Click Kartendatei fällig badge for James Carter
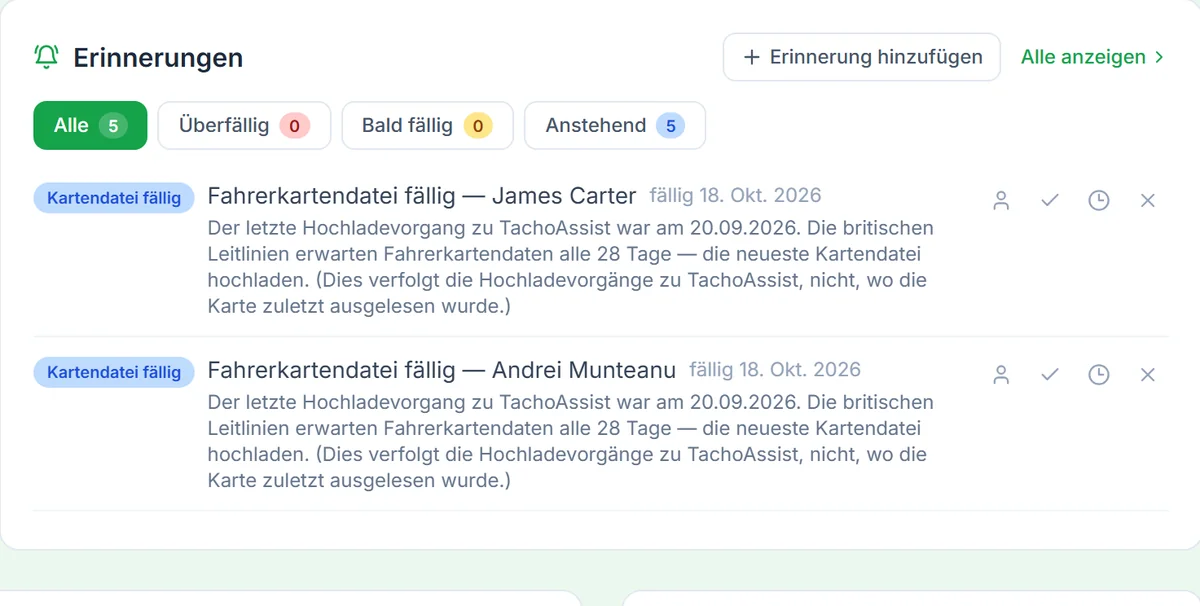Screen dimensions: 1200x606 pyautogui.click(x=114, y=198)
